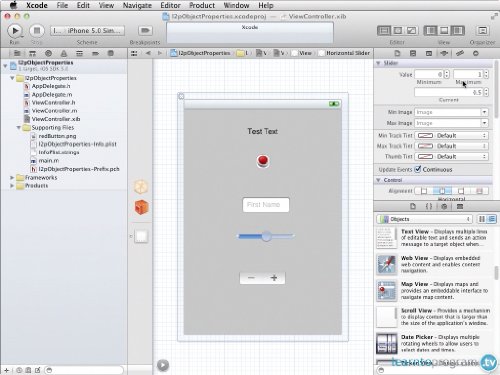Open the Quick Help inspector tab

413,53
